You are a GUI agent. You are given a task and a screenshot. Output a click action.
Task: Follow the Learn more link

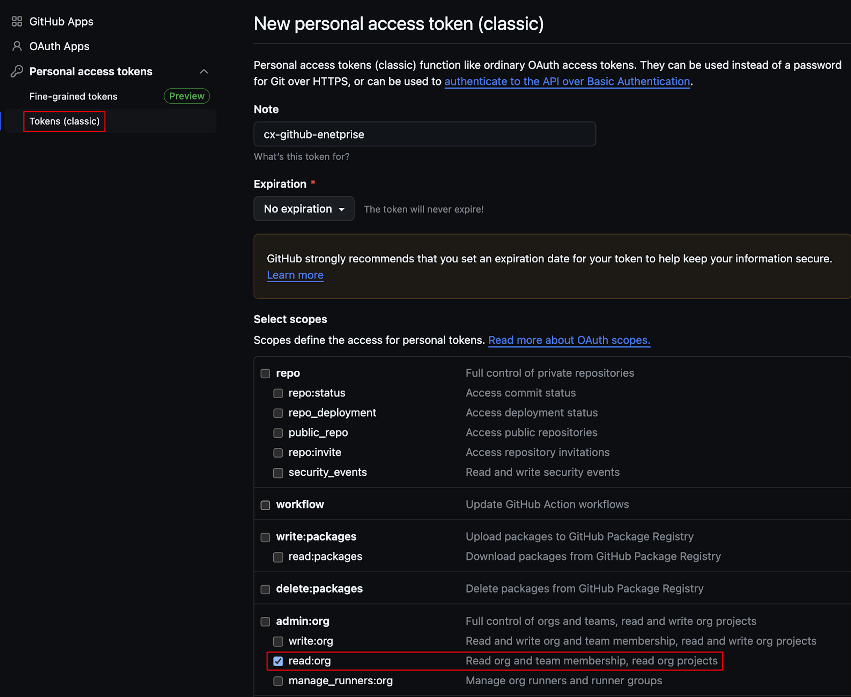(x=295, y=275)
